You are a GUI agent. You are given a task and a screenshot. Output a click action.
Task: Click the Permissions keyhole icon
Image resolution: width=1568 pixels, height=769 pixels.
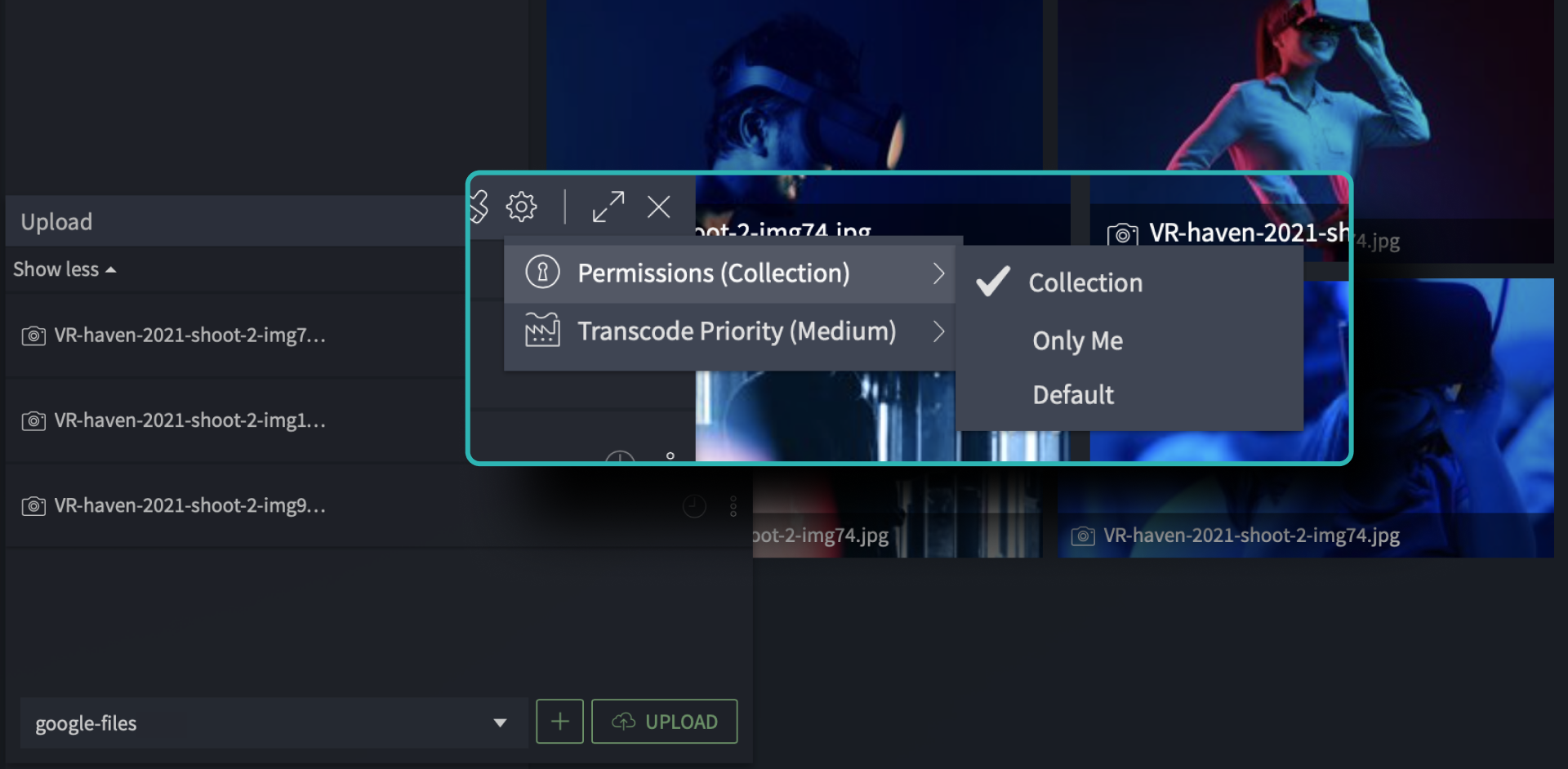point(542,272)
